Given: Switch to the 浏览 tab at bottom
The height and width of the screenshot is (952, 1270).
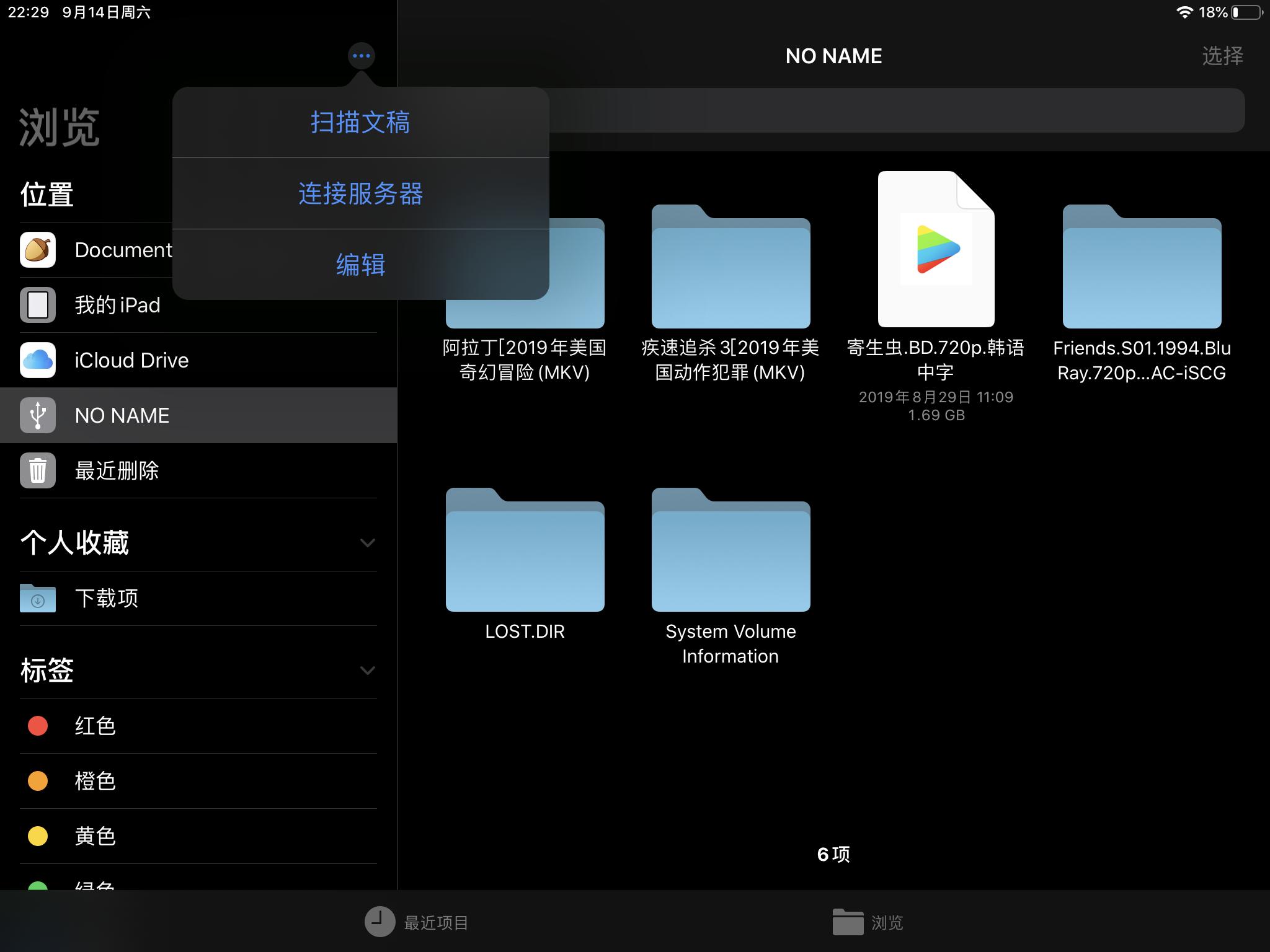Looking at the screenshot, I should (x=868, y=922).
